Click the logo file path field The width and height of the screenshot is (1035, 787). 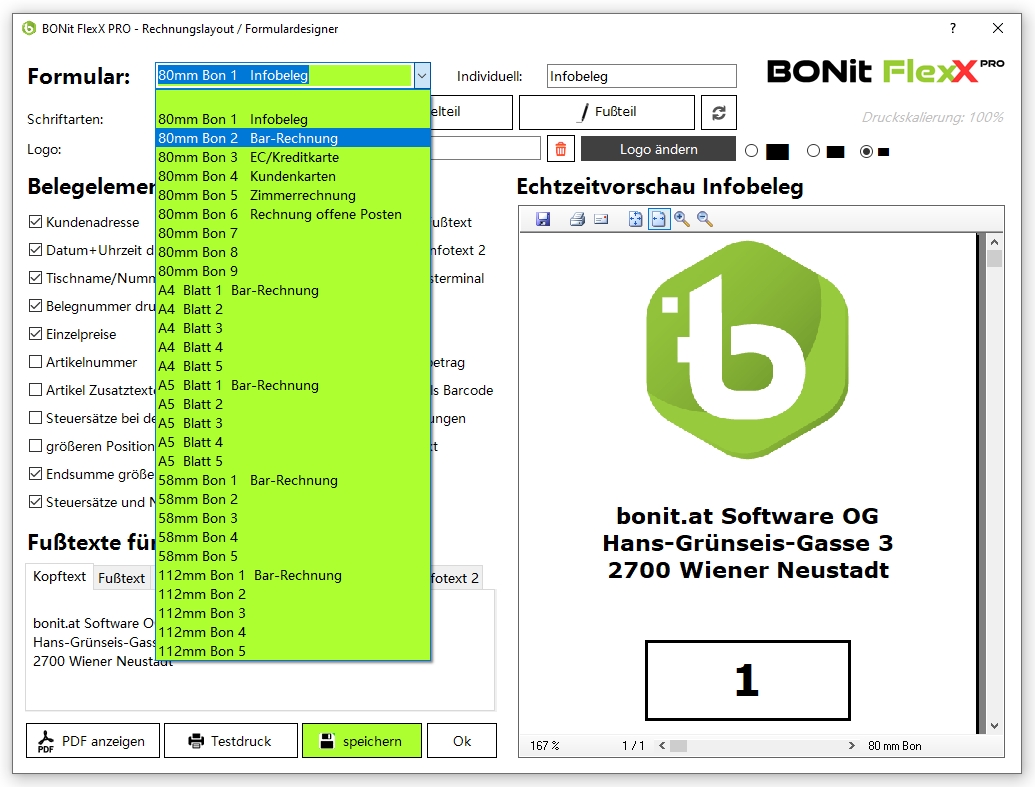(x=485, y=149)
